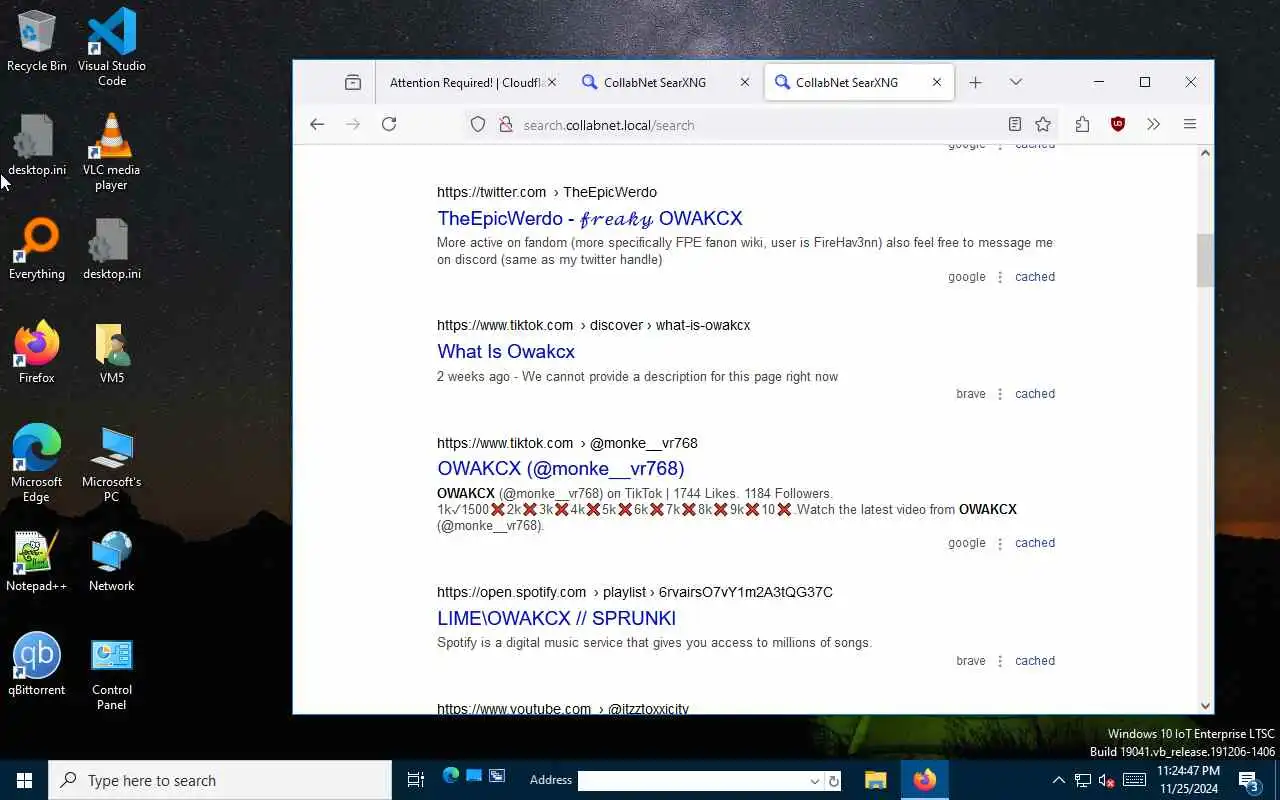Image resolution: width=1280 pixels, height=800 pixels.
Task: Open the What Is Owakcx result link
Action: click(506, 351)
